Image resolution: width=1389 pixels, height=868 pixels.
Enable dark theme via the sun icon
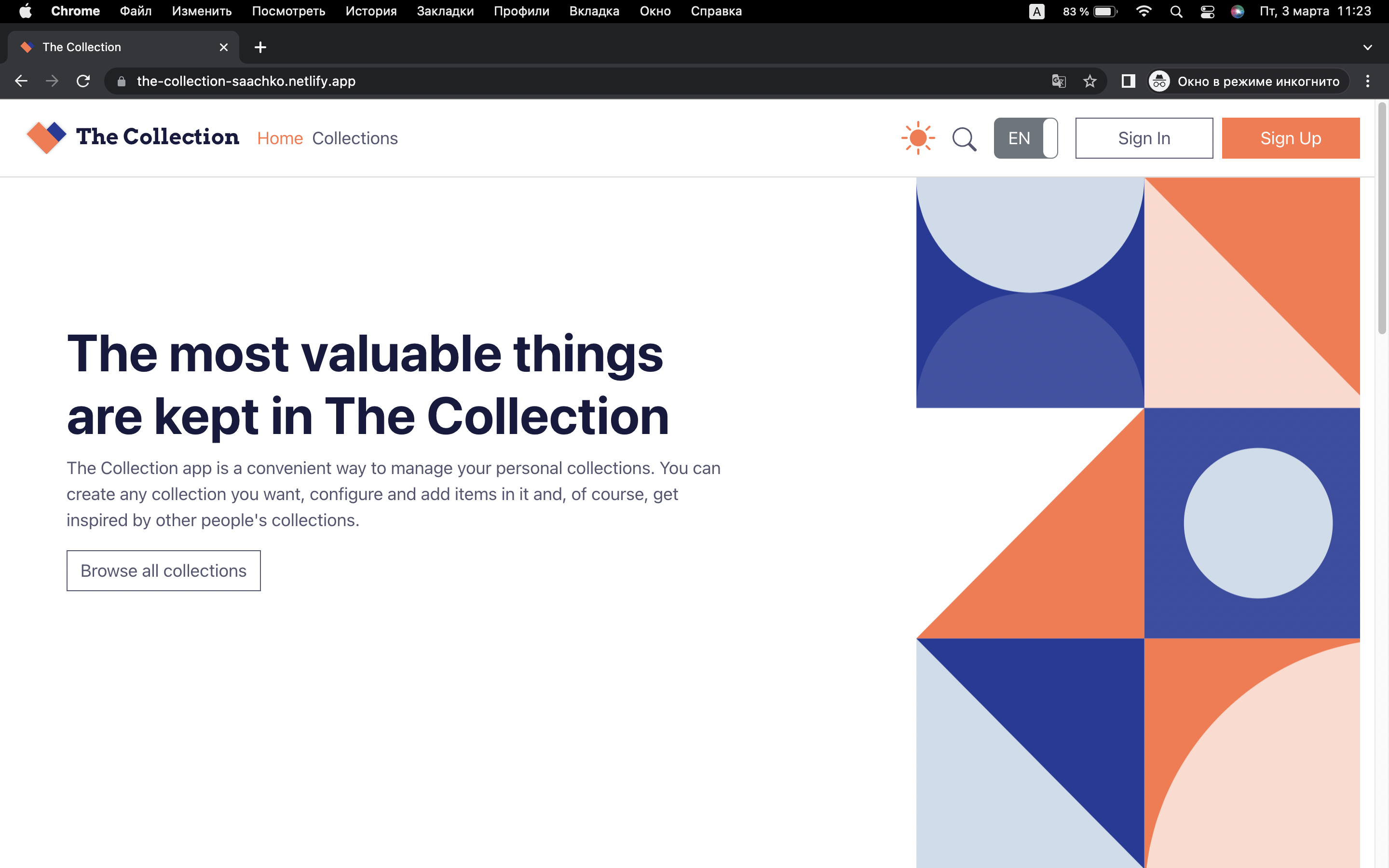918,138
